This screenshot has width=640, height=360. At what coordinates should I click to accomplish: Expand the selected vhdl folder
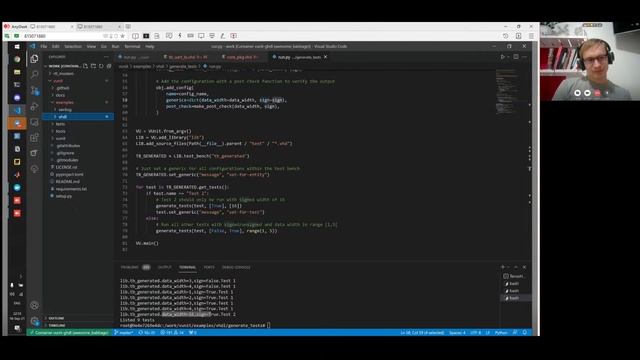(78, 117)
